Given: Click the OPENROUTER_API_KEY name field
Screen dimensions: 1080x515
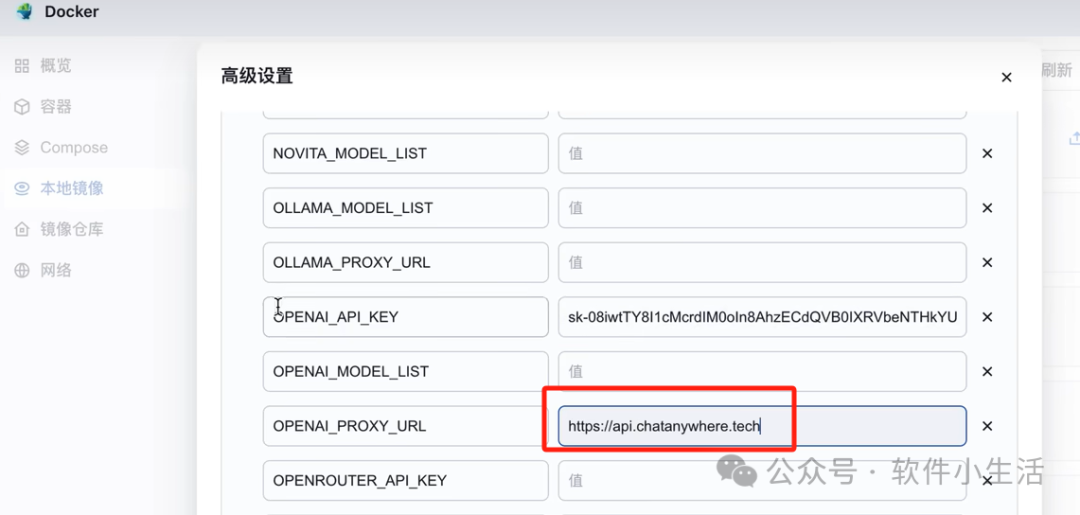Looking at the screenshot, I should click(x=405, y=480).
